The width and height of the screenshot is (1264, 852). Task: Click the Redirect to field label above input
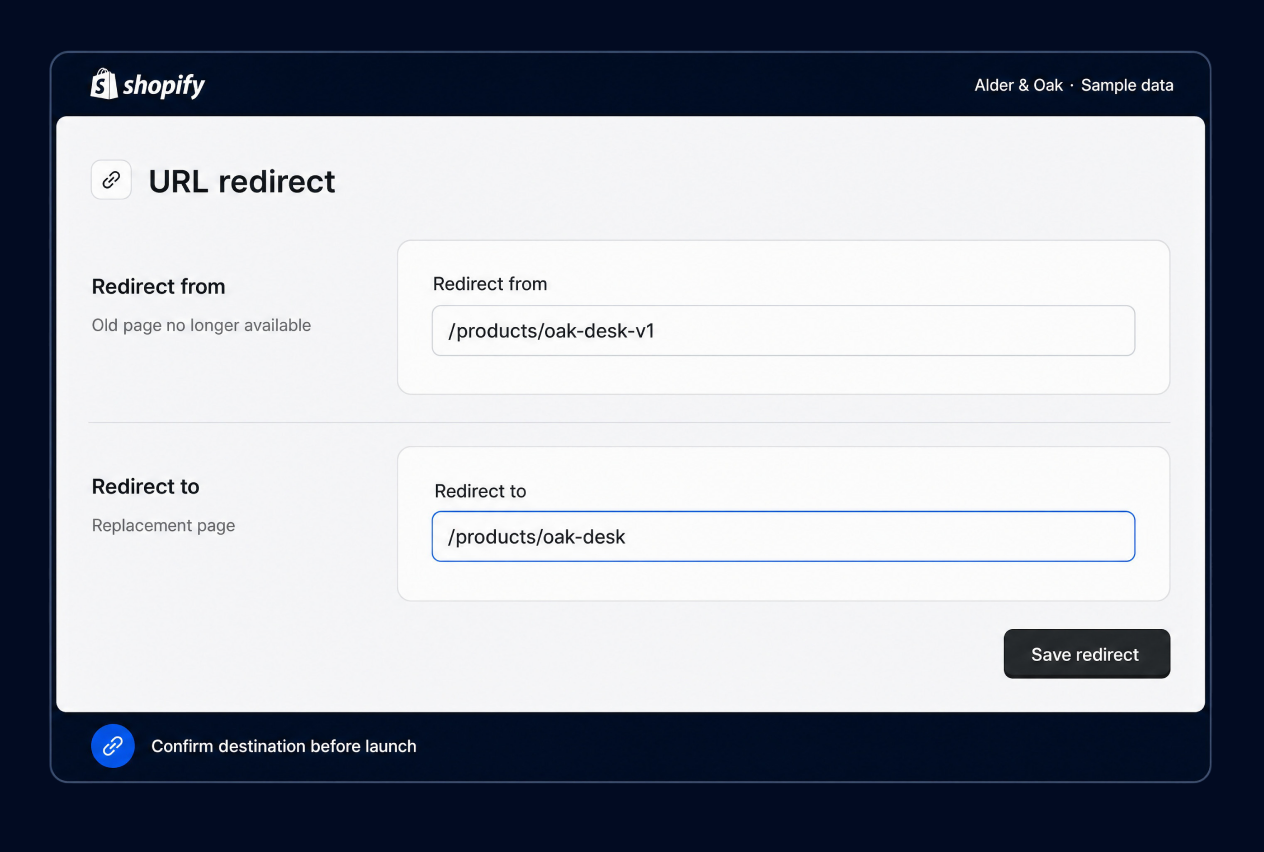click(x=480, y=491)
